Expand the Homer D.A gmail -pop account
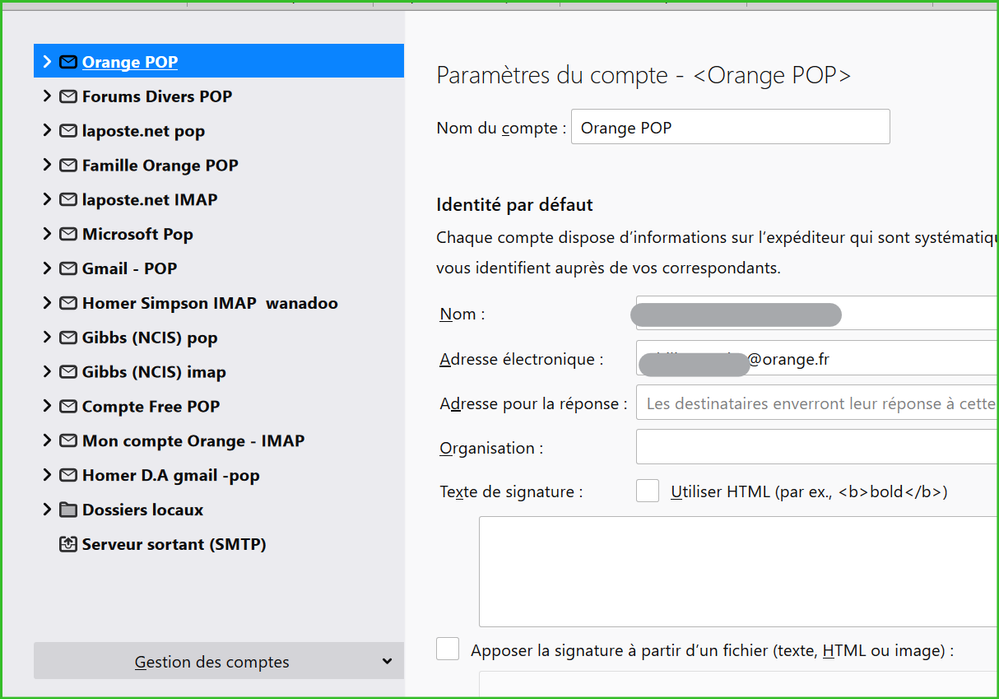Screen dimensions: 999x699 click(x=47, y=474)
